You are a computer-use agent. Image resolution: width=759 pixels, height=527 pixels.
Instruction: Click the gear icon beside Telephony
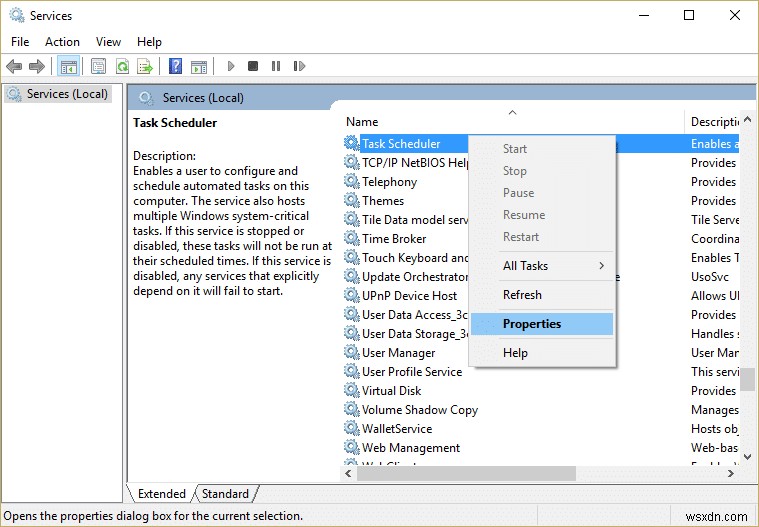(x=351, y=181)
